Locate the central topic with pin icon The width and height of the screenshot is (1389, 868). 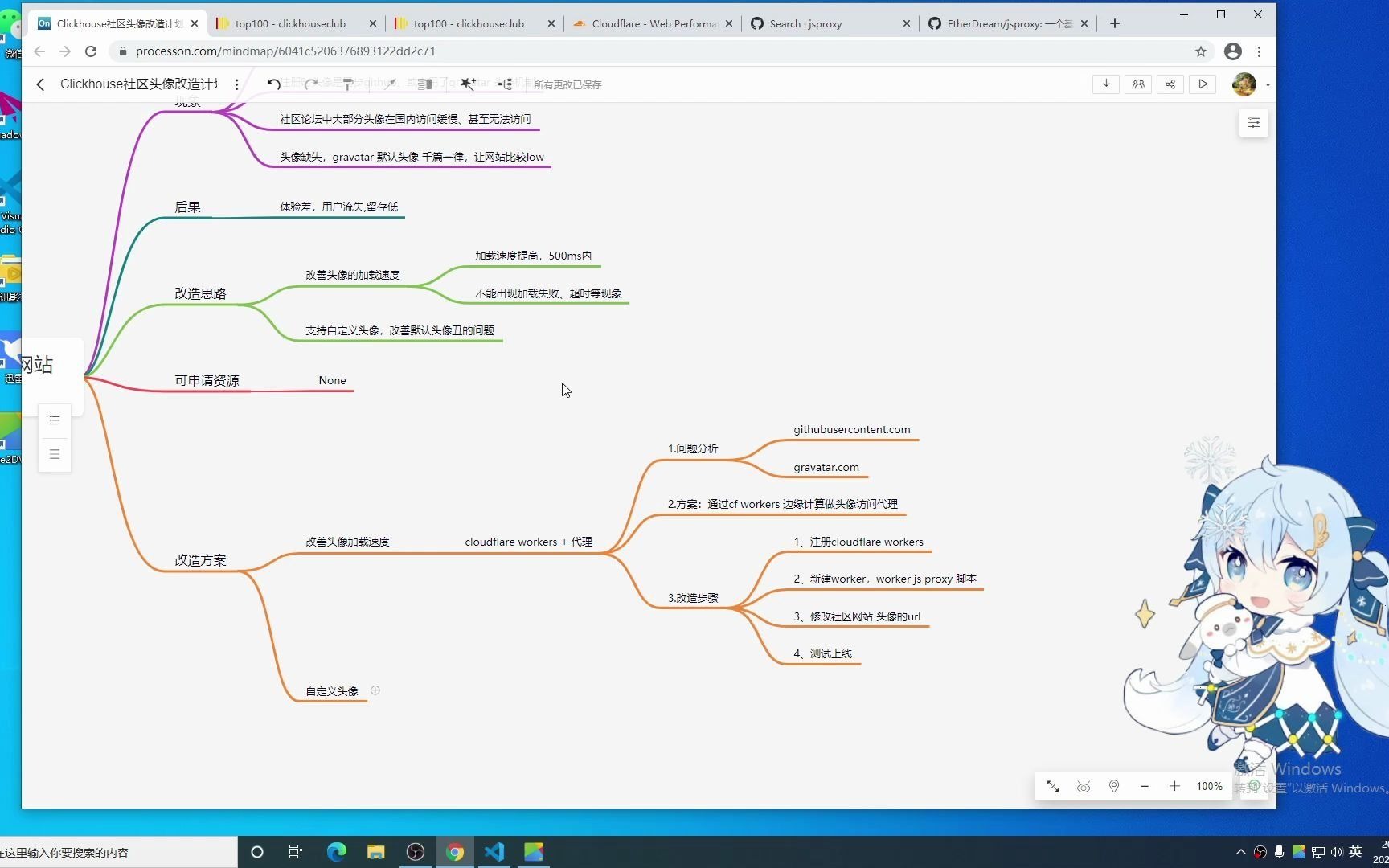(1114, 786)
